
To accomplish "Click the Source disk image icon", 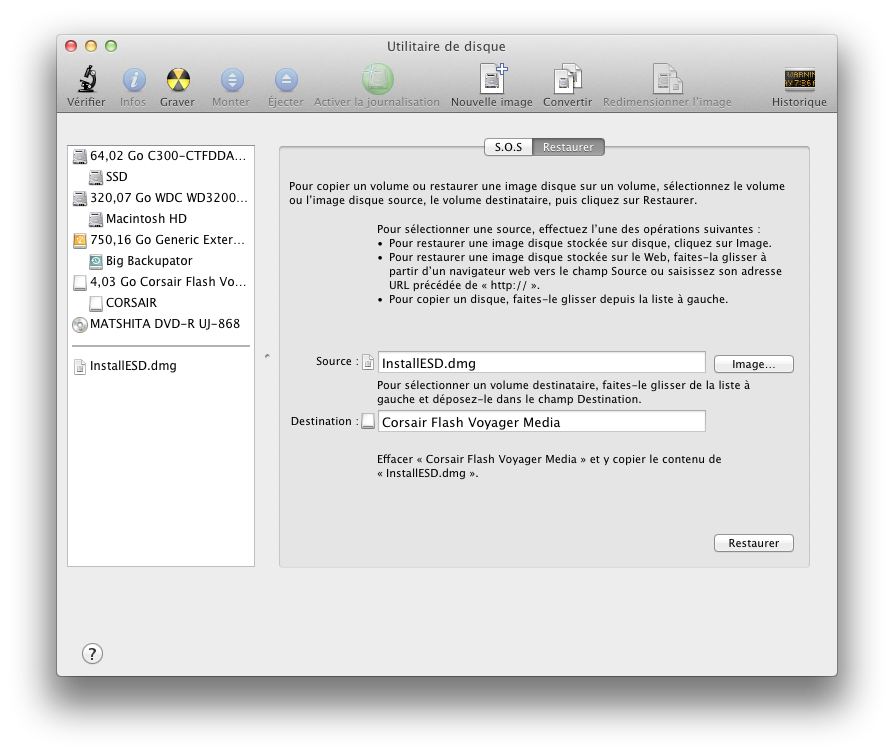I will point(368,362).
